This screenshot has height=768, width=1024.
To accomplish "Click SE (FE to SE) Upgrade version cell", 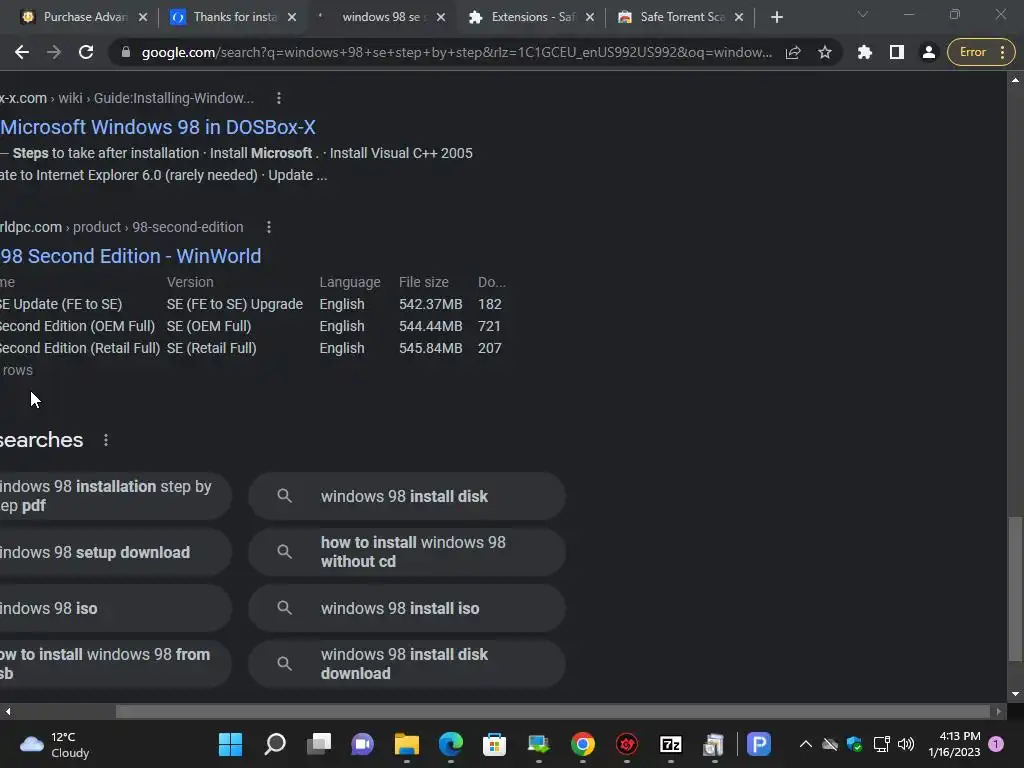I will (234, 304).
